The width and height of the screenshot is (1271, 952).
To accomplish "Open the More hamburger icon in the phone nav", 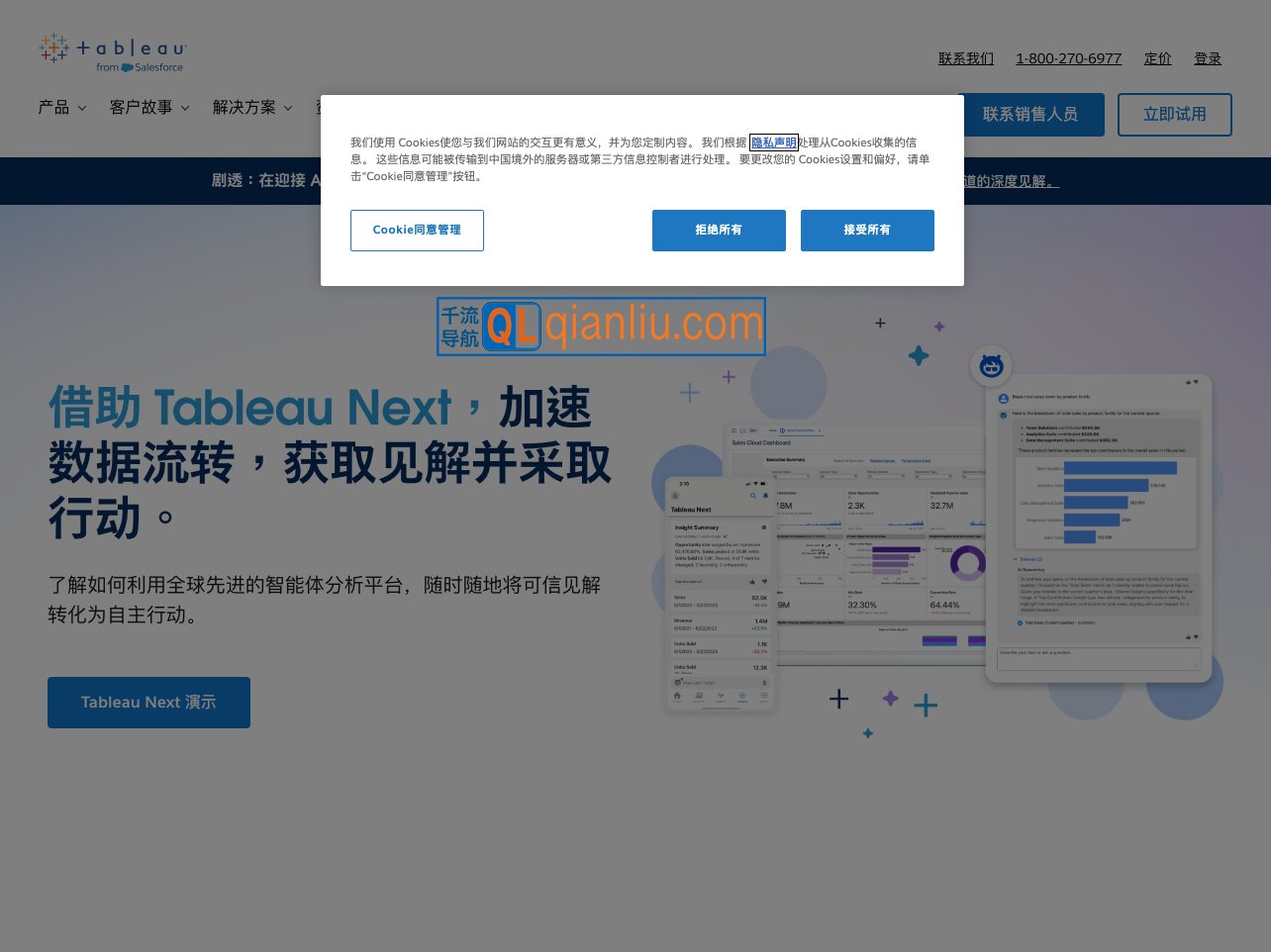I will [x=764, y=695].
